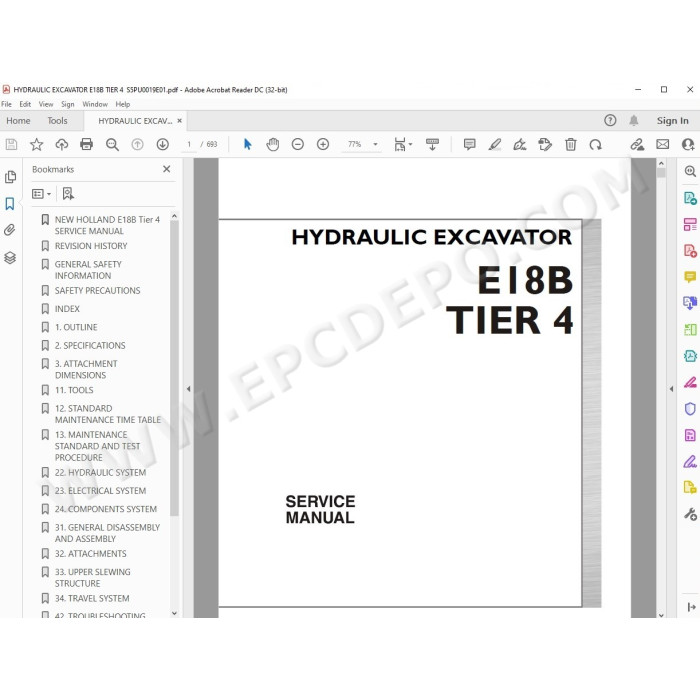Open the Edit menu
This screenshot has height=700, width=700.
[x=25, y=104]
